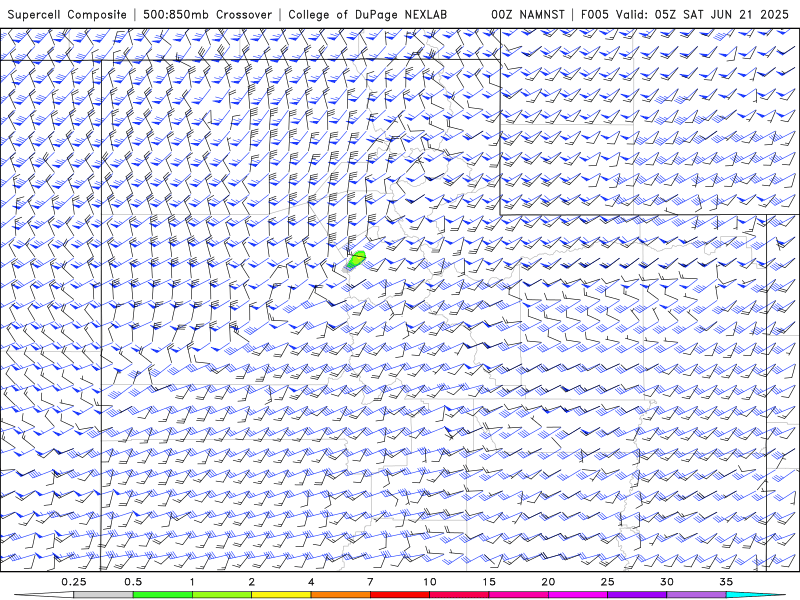Click the lime green legend swatch between 1 and 2
Viewport: 800px width, 600px height.
[x=222, y=595]
